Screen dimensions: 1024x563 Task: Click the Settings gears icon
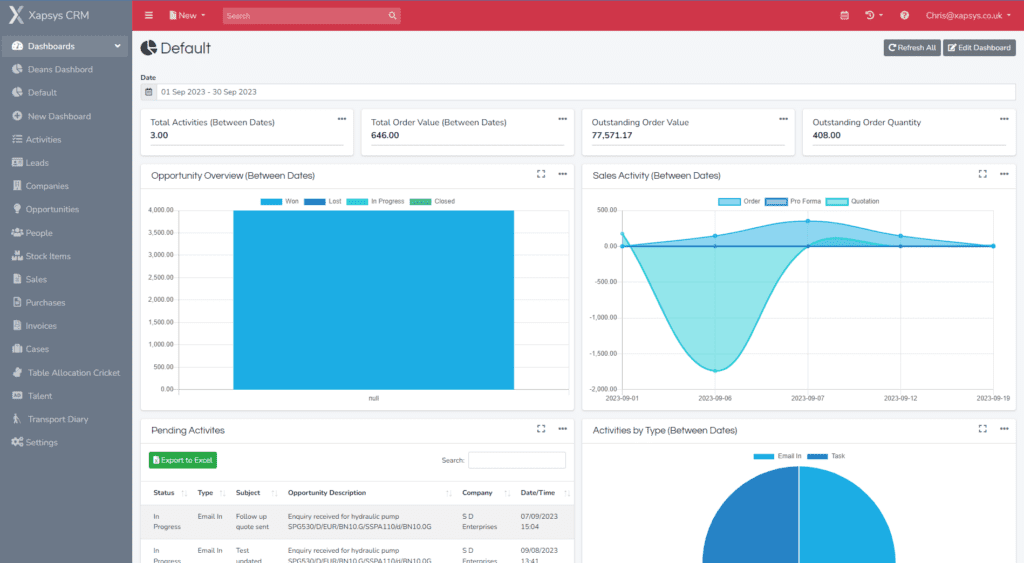[x=17, y=442]
